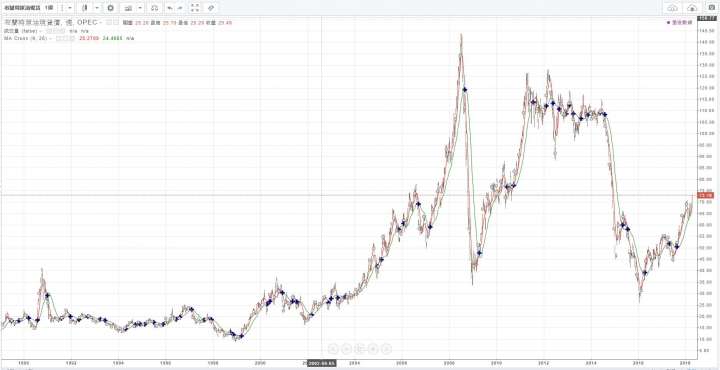Click the purple legend label at top right
The height and width of the screenshot is (370, 720).
(x=680, y=22)
